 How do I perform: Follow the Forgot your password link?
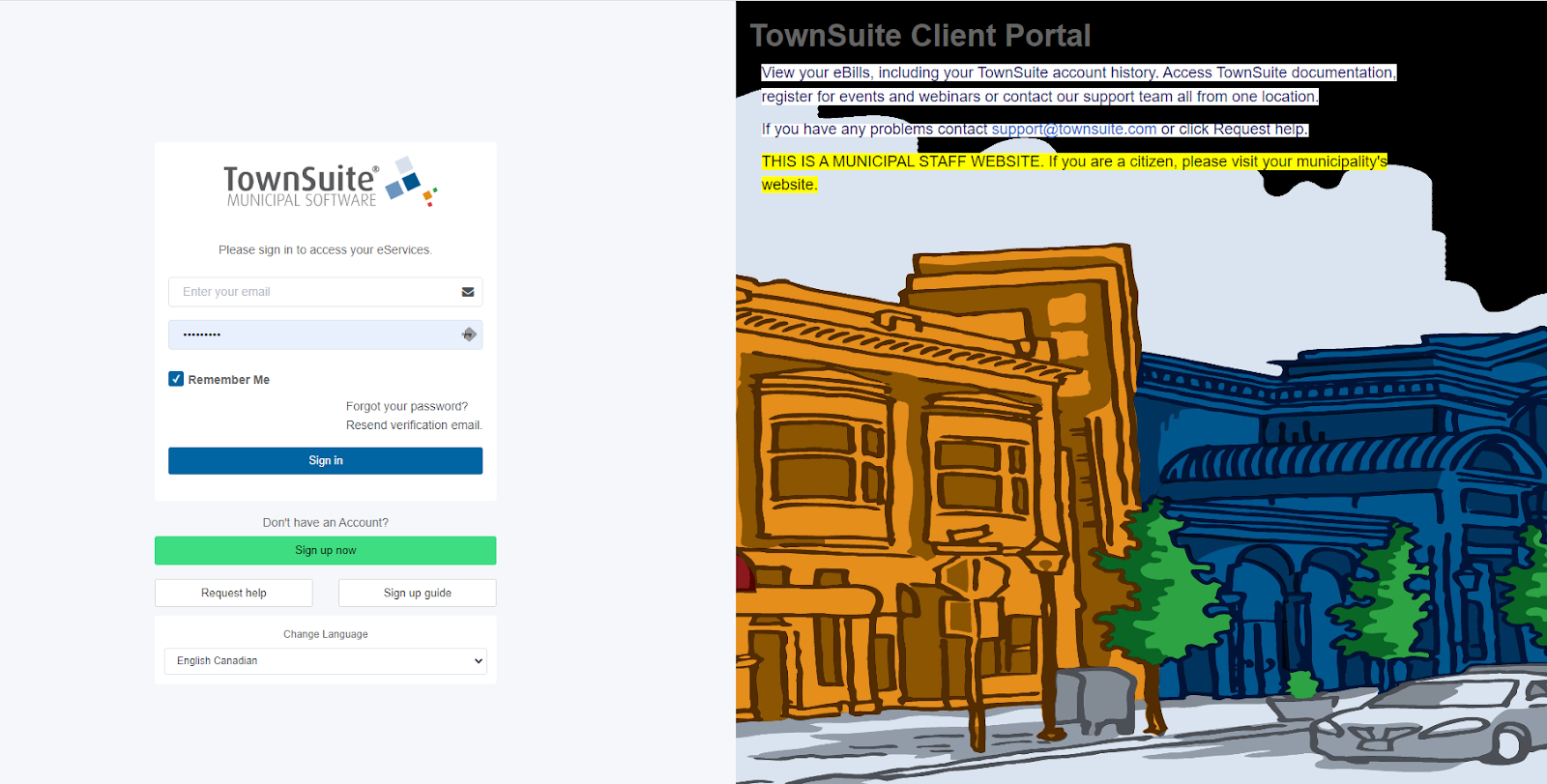point(407,407)
